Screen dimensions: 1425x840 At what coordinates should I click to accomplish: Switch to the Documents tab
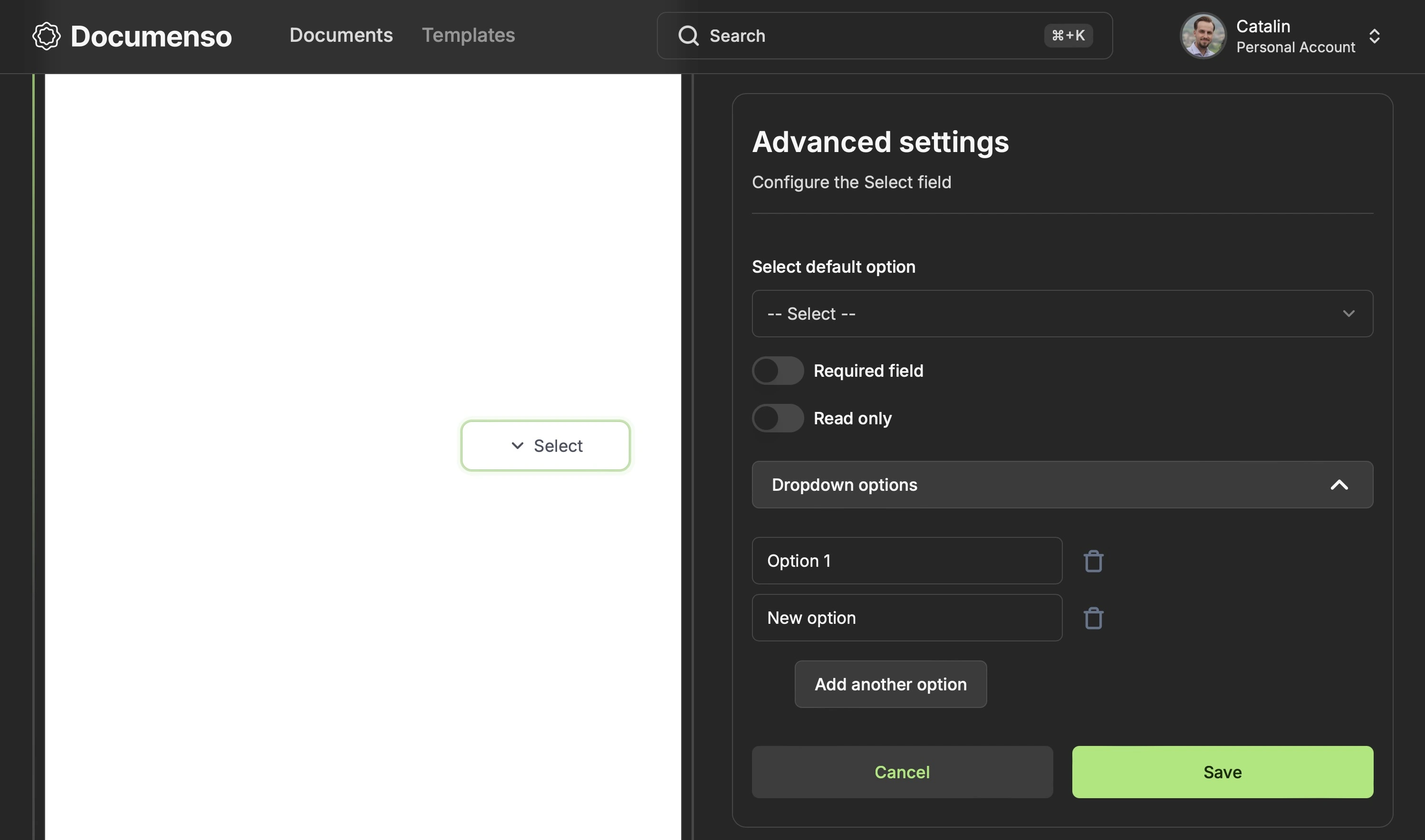coord(341,36)
